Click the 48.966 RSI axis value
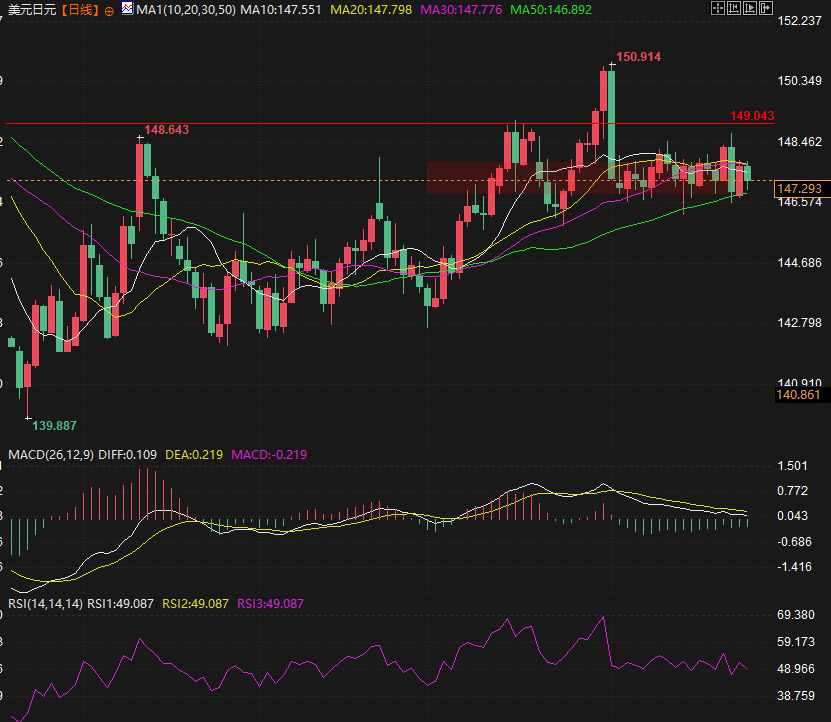This screenshot has width=831, height=722. pyautogui.click(x=796, y=669)
